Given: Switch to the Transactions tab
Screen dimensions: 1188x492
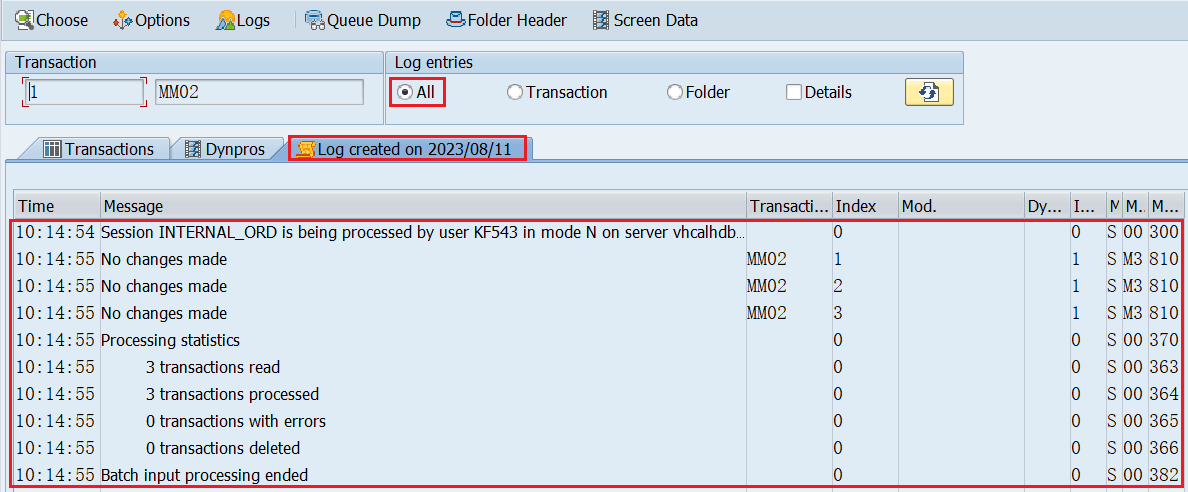Looking at the screenshot, I should point(98,149).
